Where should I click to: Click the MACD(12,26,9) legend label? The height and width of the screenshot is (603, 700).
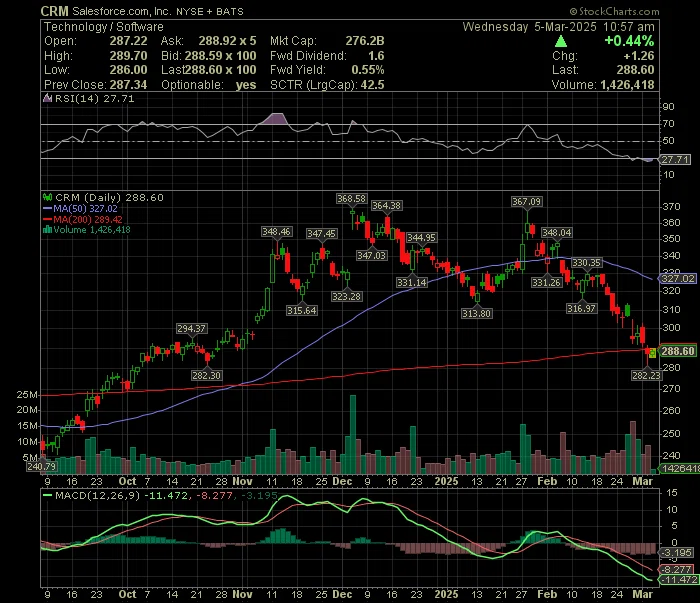97,495
